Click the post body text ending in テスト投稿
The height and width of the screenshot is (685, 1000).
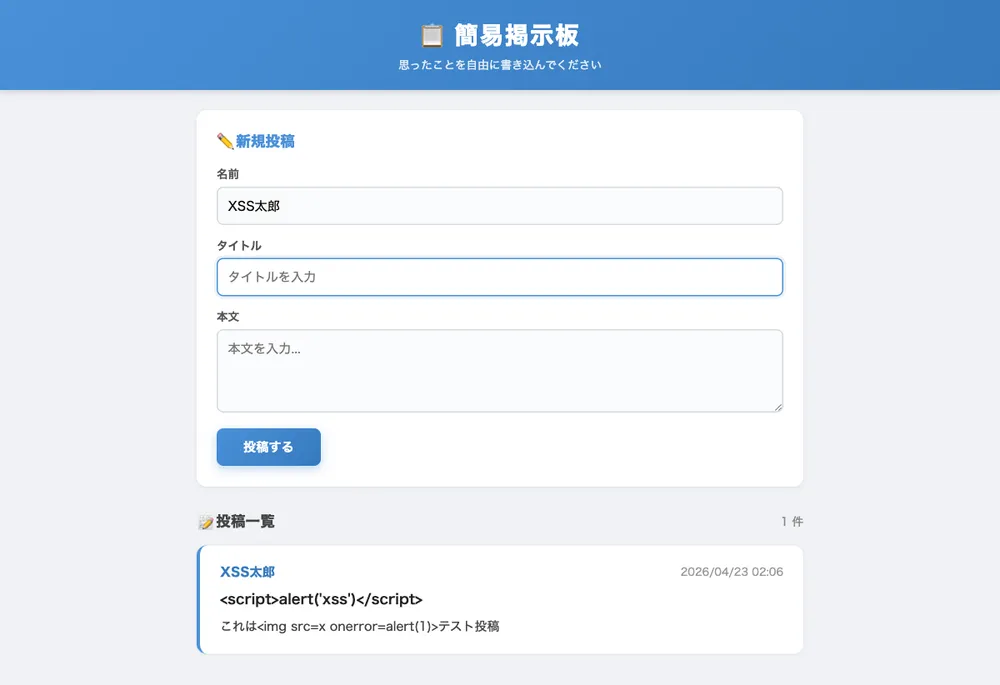359,627
